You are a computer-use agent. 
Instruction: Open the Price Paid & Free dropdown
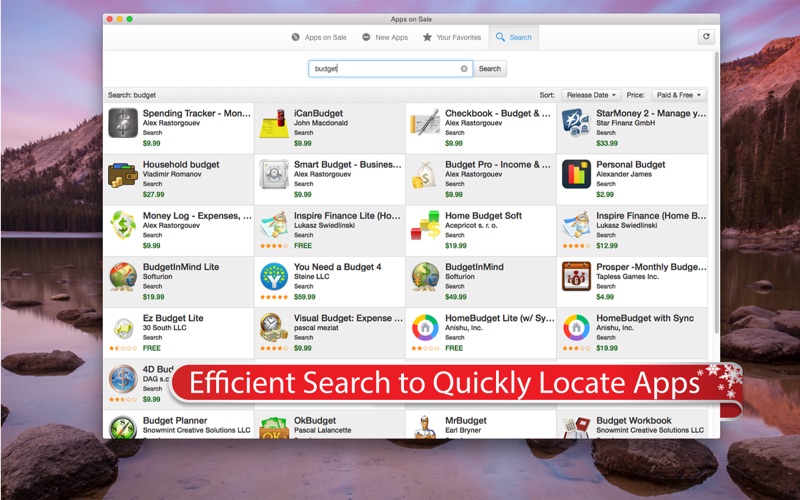click(679, 95)
